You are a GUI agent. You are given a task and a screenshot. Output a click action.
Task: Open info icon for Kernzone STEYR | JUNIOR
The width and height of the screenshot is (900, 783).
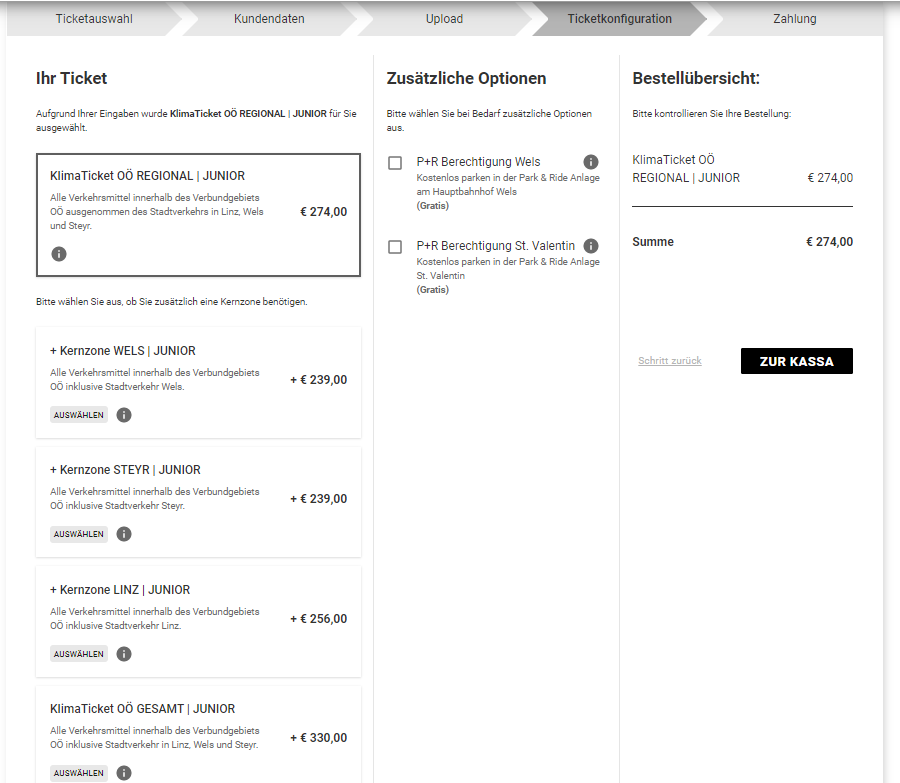tap(124, 534)
